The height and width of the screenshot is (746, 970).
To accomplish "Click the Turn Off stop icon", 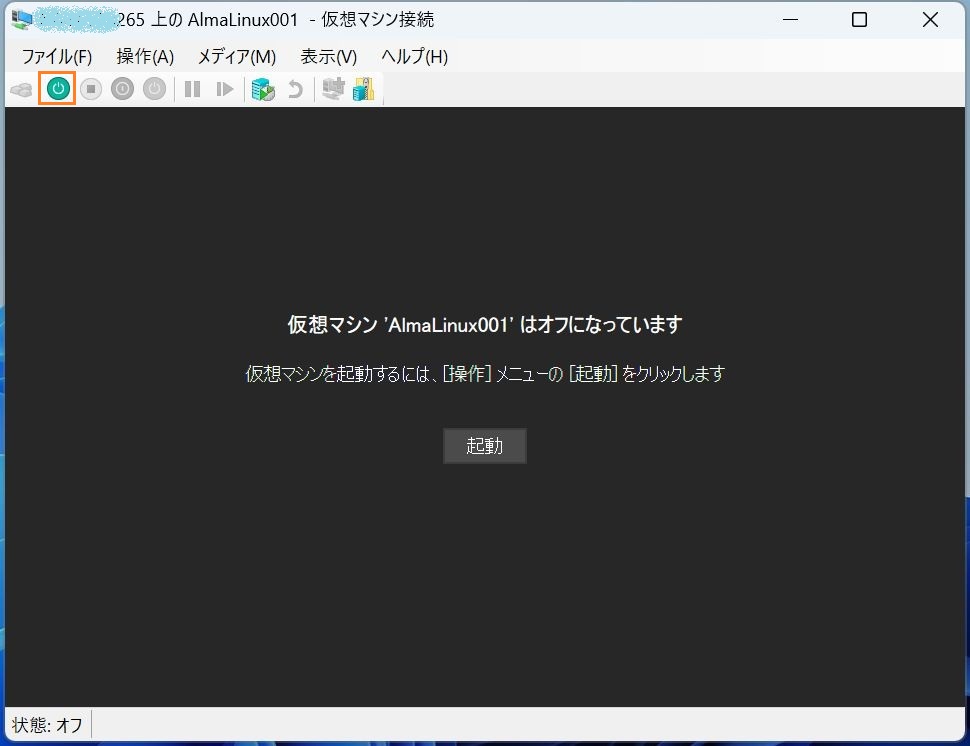I will click(x=91, y=89).
